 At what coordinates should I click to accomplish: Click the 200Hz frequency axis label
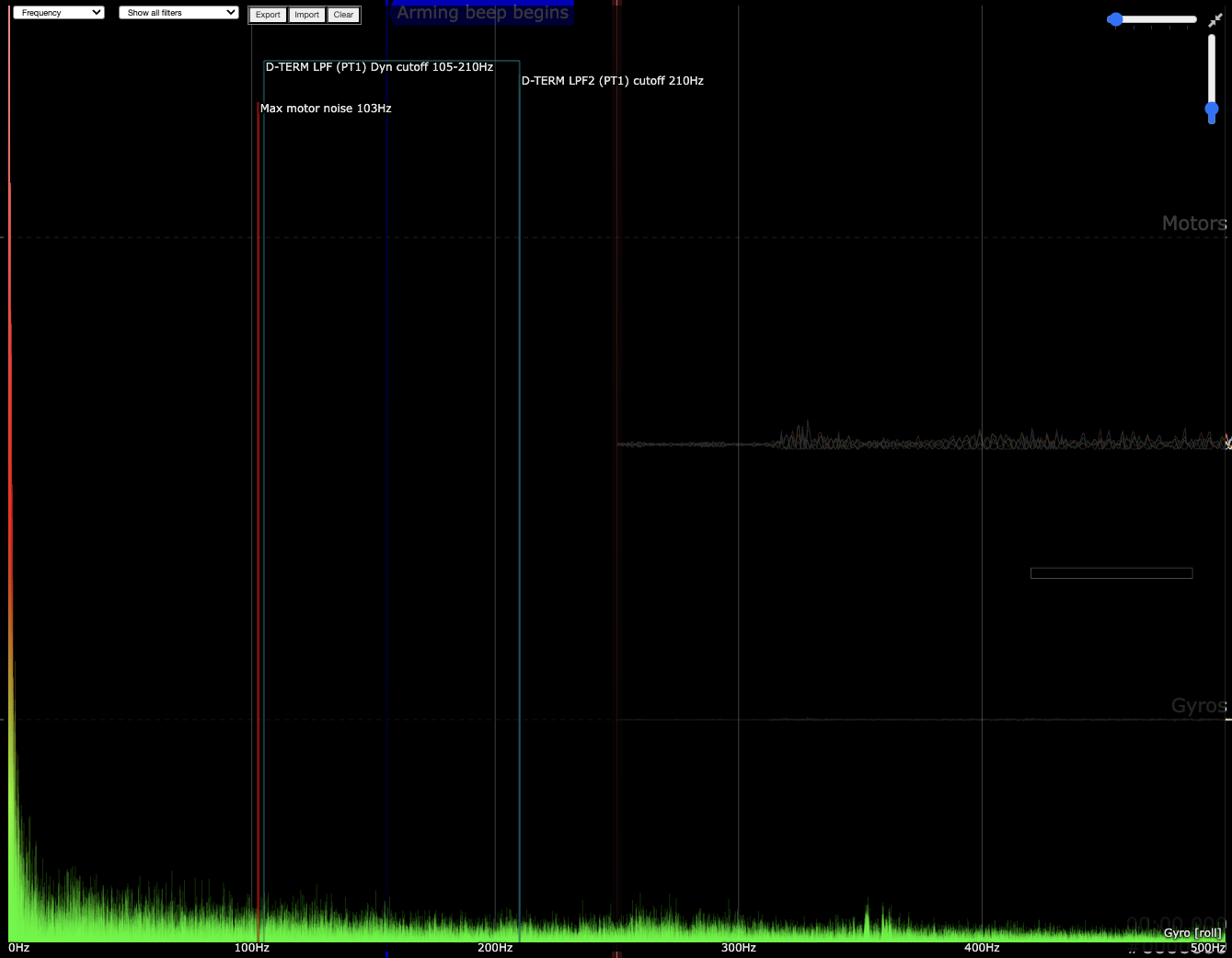(495, 948)
